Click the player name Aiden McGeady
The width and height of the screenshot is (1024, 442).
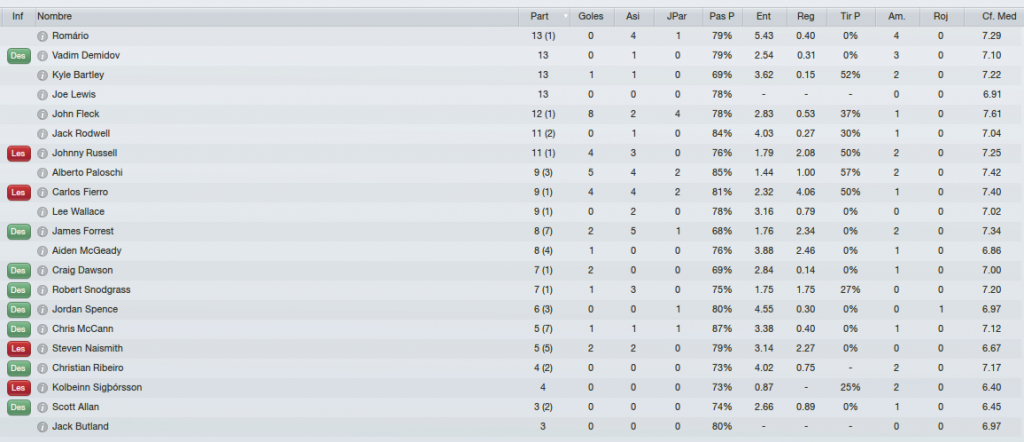pos(86,251)
